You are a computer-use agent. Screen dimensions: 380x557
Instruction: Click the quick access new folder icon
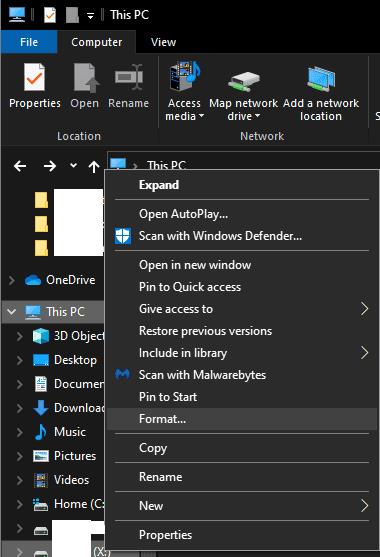pos(72,15)
